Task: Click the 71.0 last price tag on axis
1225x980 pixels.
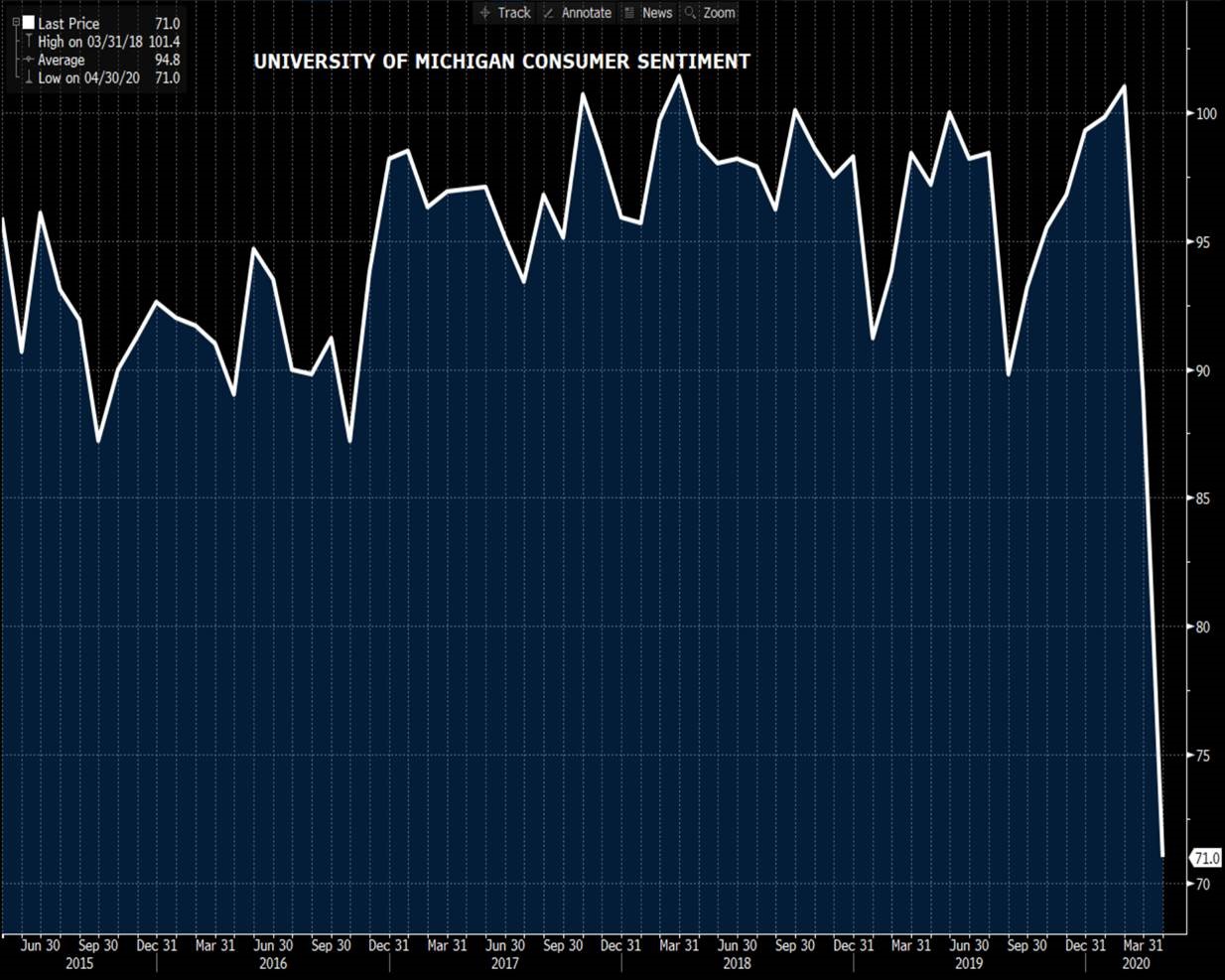Action: (1207, 858)
